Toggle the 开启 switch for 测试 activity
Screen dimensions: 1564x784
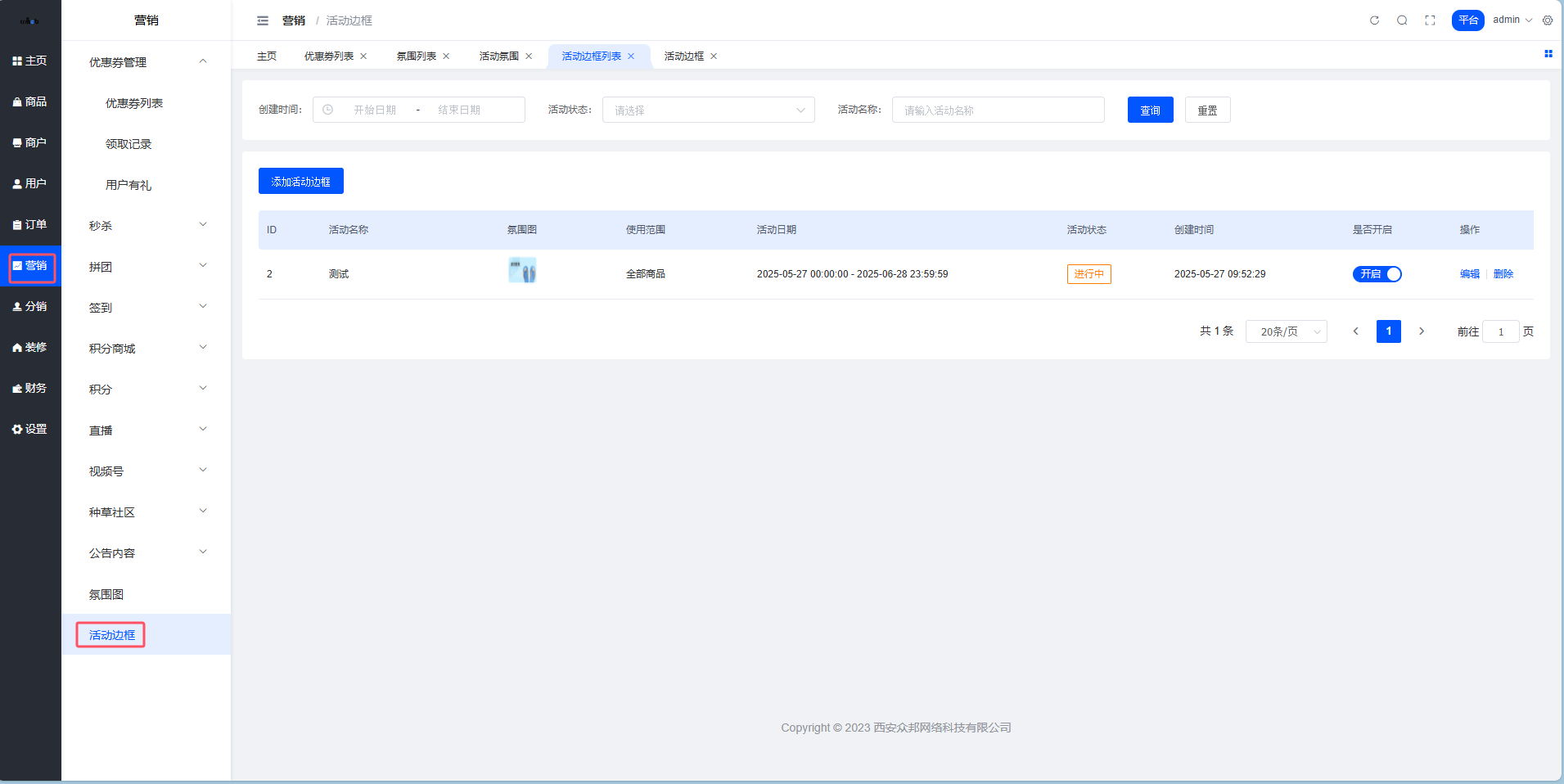[1377, 274]
